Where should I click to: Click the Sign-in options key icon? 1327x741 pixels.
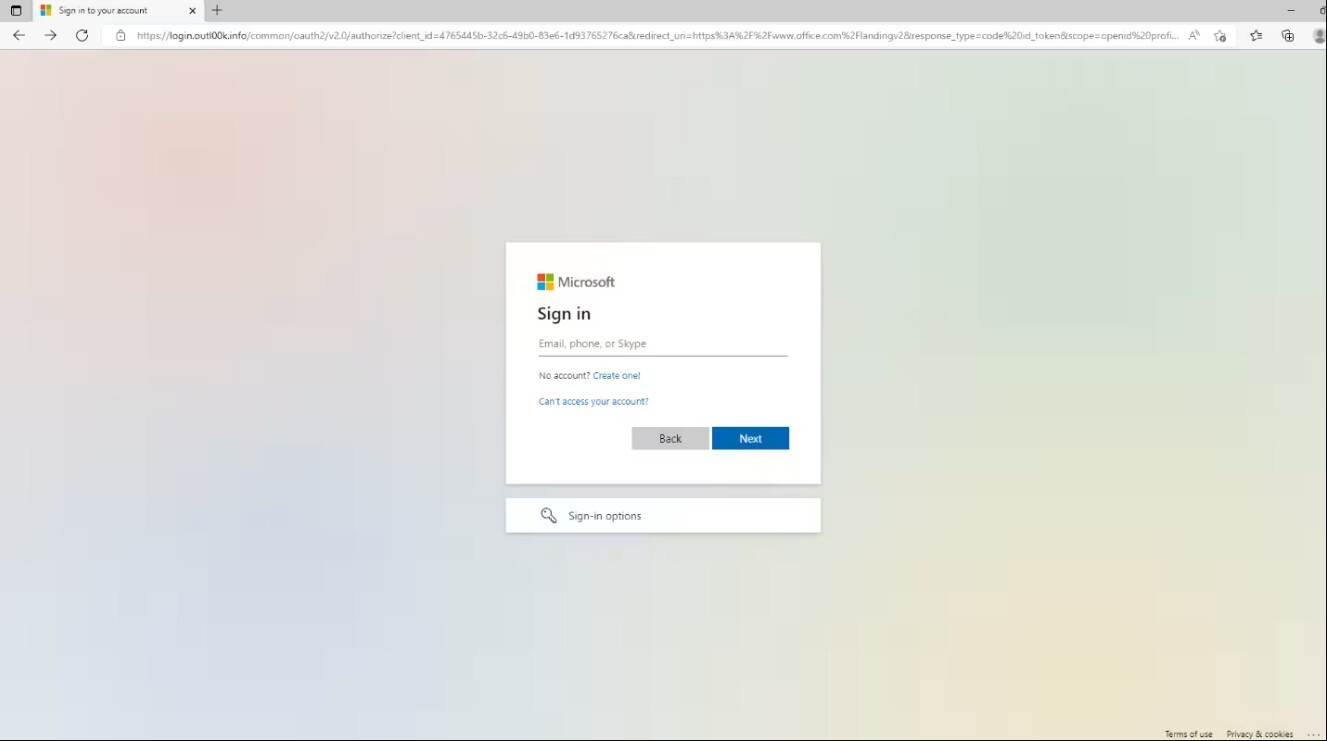548,515
